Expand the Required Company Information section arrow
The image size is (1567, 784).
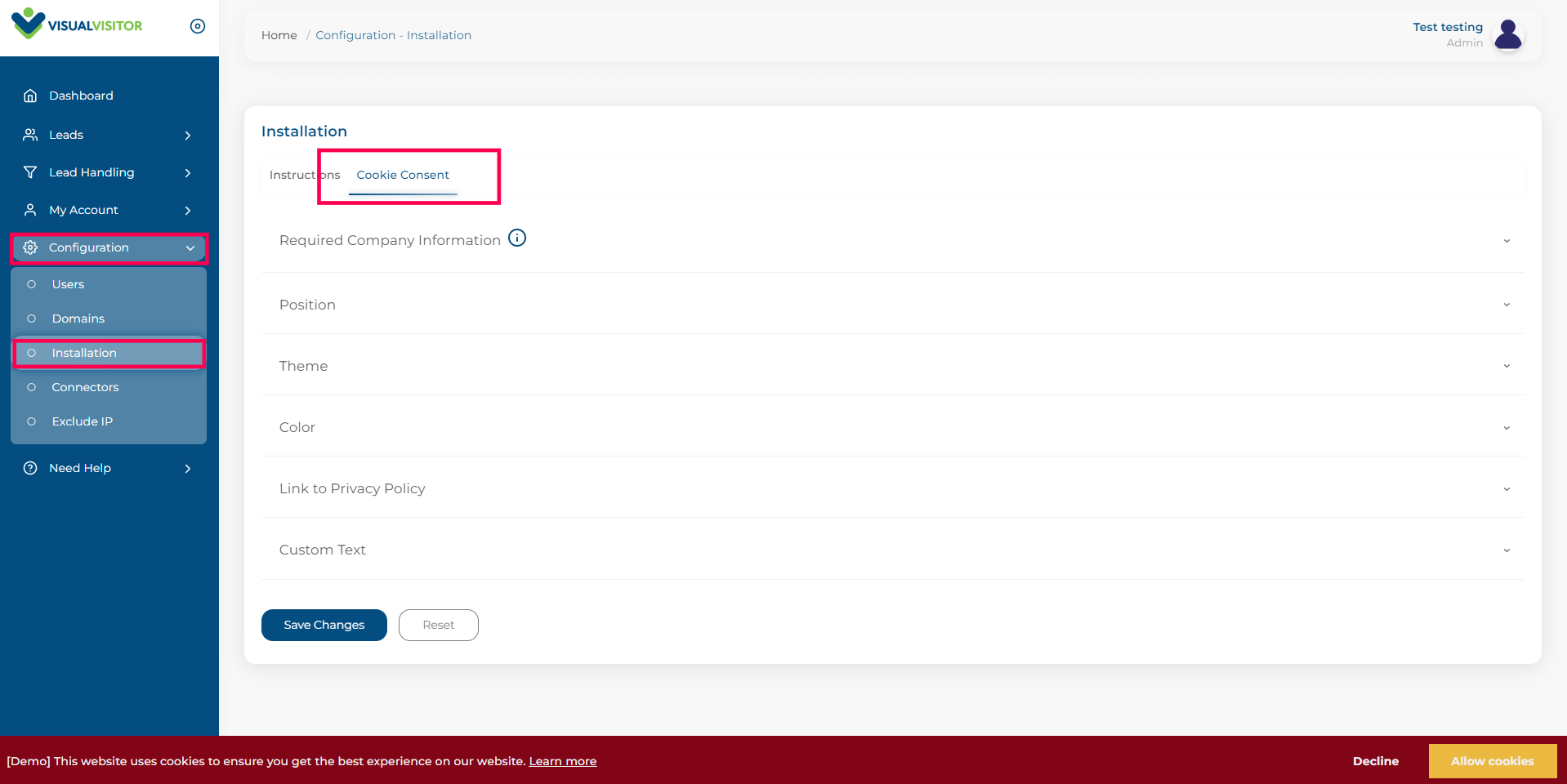coord(1507,241)
